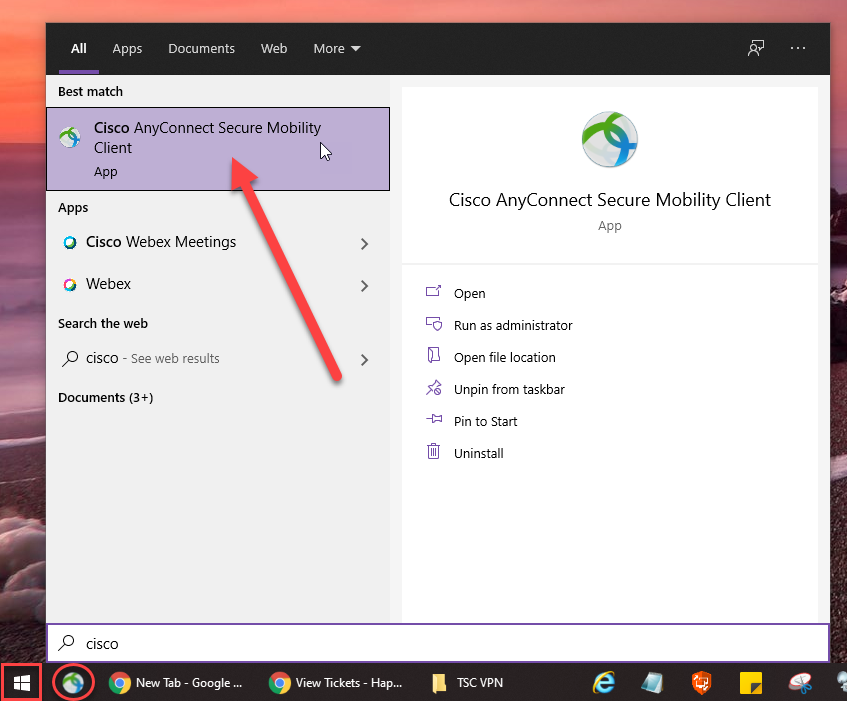Screen dimensions: 847x701
Task: Switch to the Documents search tab
Action: [x=201, y=48]
